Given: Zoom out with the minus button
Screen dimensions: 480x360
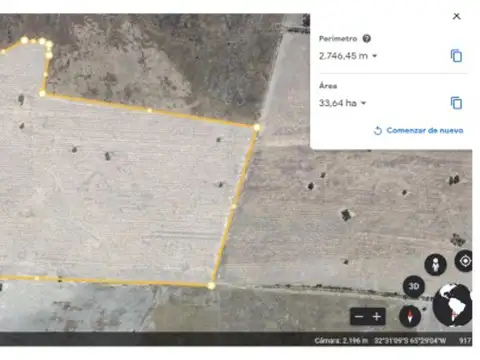Looking at the screenshot, I should (x=359, y=316).
